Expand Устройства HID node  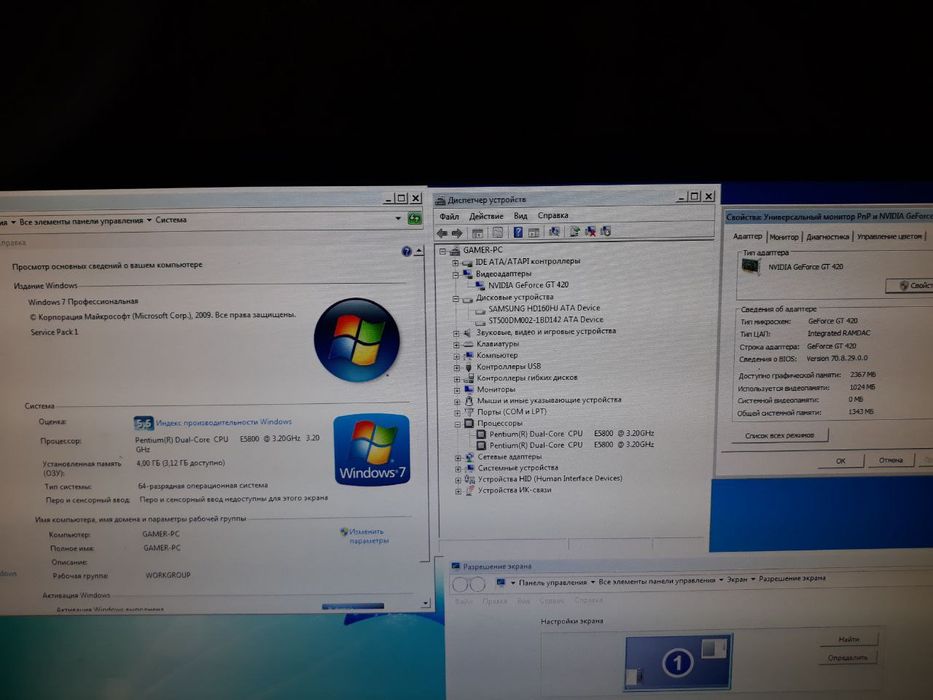coord(458,480)
